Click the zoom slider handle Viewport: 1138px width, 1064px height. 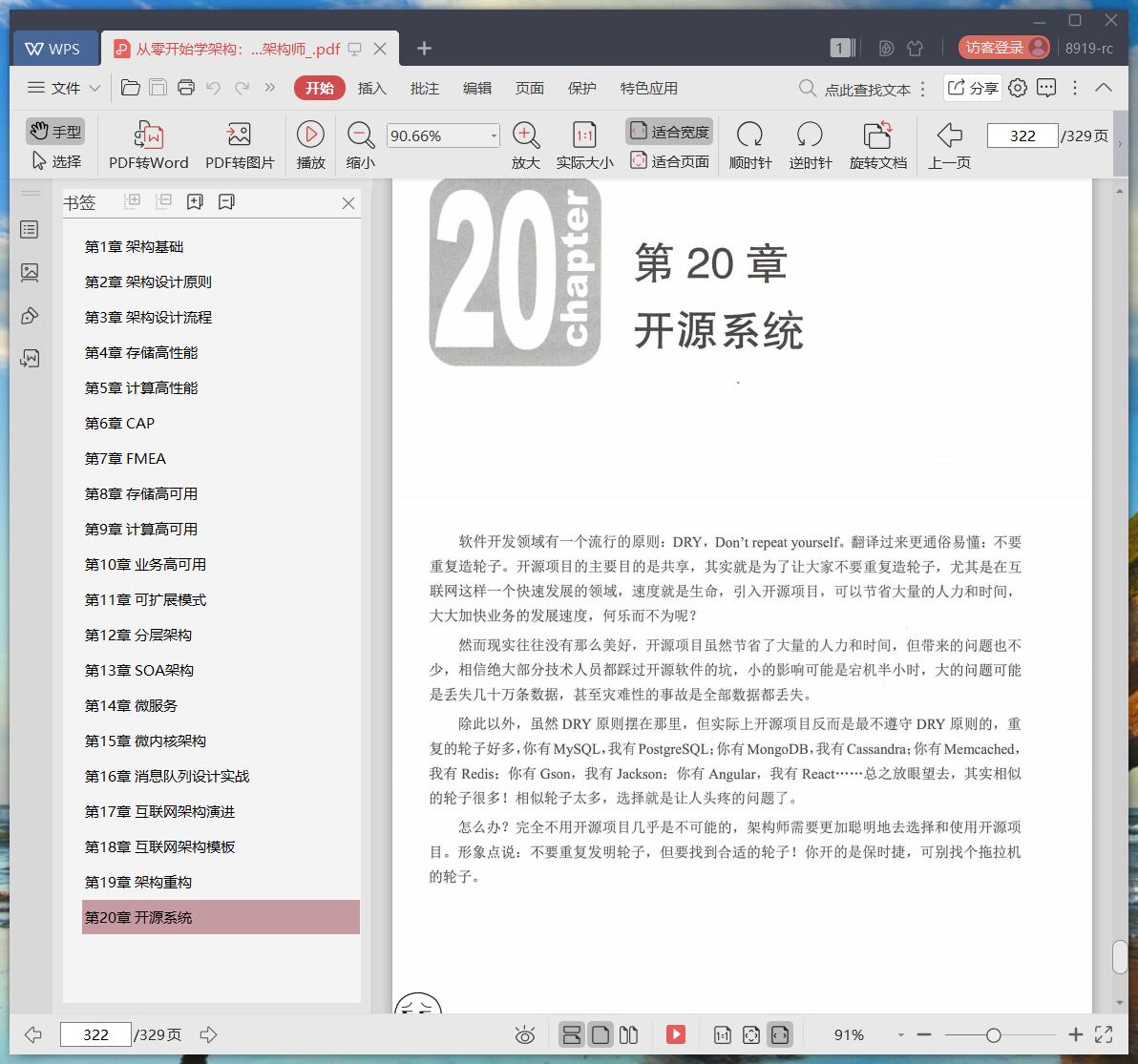(994, 1035)
